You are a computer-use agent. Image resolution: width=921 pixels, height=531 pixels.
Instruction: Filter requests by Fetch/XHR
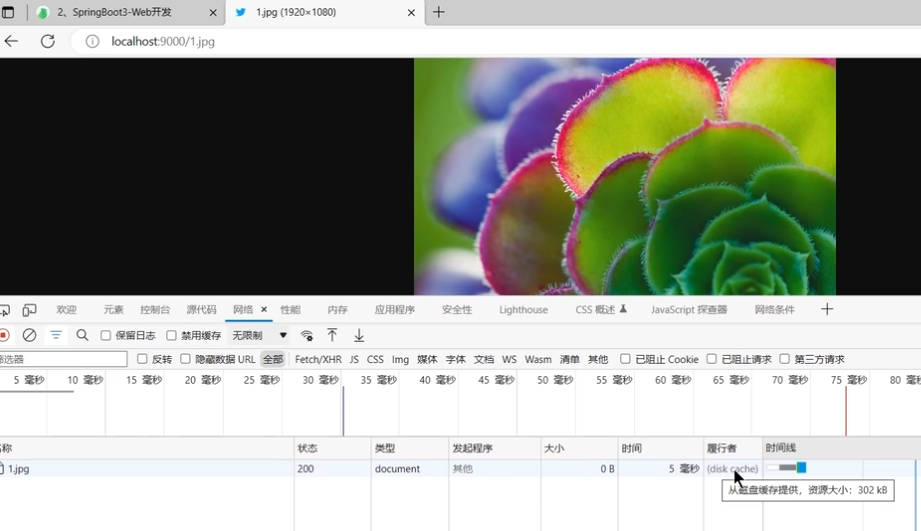(318, 359)
